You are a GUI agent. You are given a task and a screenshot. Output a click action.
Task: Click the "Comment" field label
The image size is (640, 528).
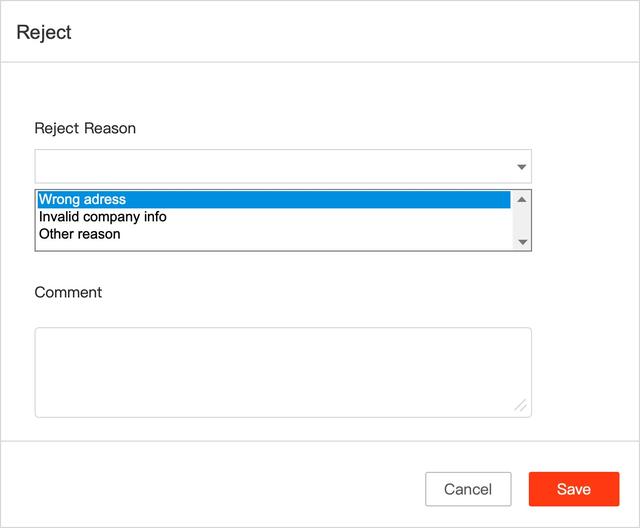(68, 292)
